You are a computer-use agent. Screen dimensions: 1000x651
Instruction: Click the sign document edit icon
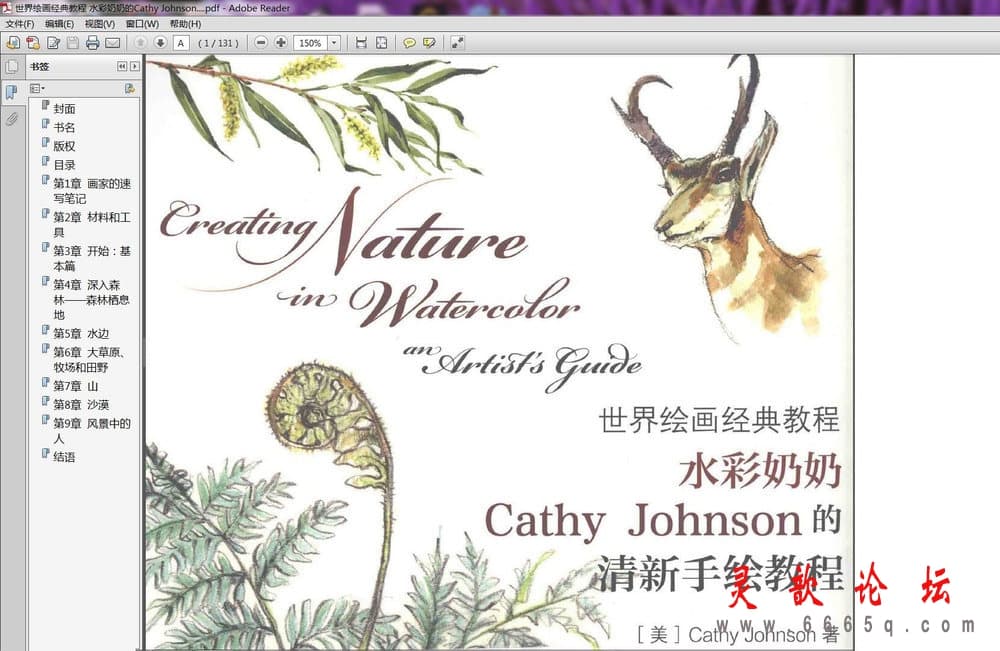click(x=54, y=43)
